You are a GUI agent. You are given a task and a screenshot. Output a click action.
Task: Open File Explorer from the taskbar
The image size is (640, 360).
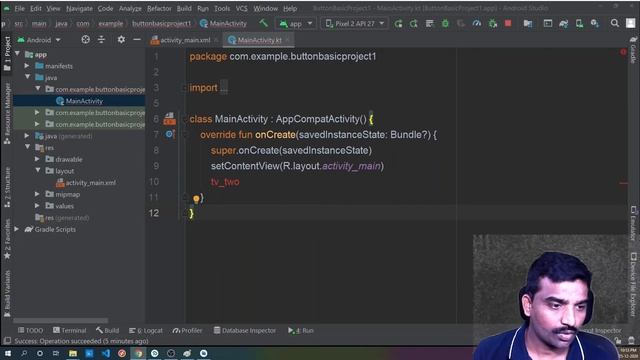click(x=73, y=353)
